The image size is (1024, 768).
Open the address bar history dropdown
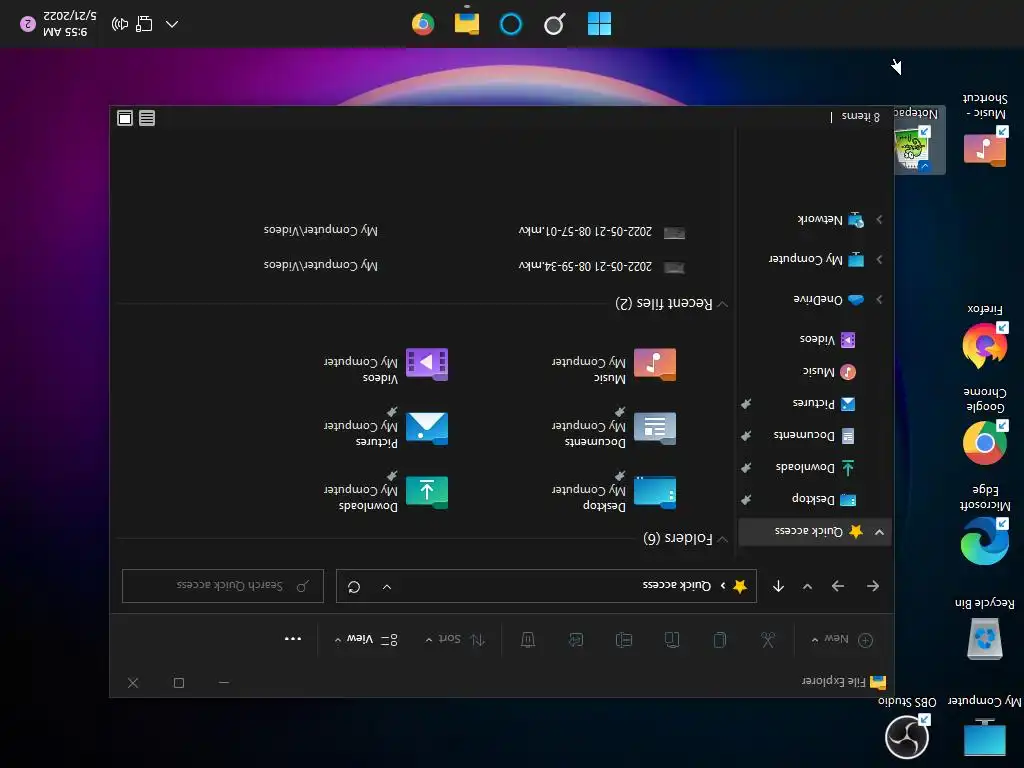[387, 586]
